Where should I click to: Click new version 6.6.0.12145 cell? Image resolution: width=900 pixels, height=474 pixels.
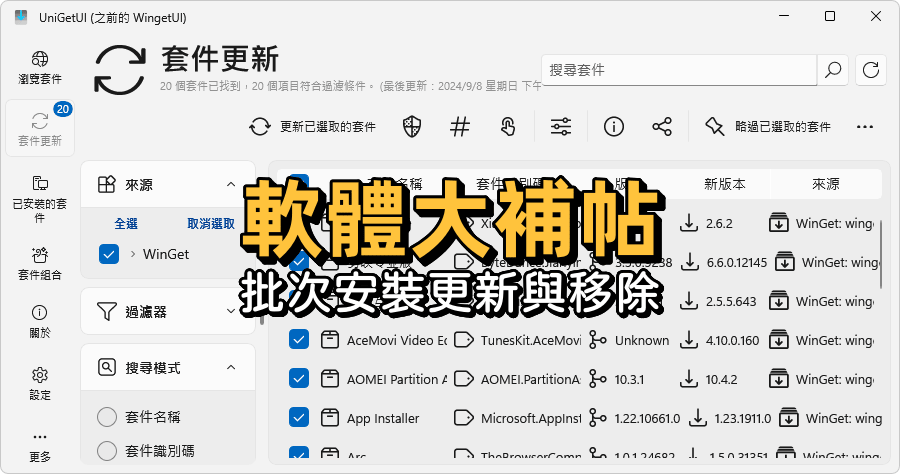coord(736,263)
